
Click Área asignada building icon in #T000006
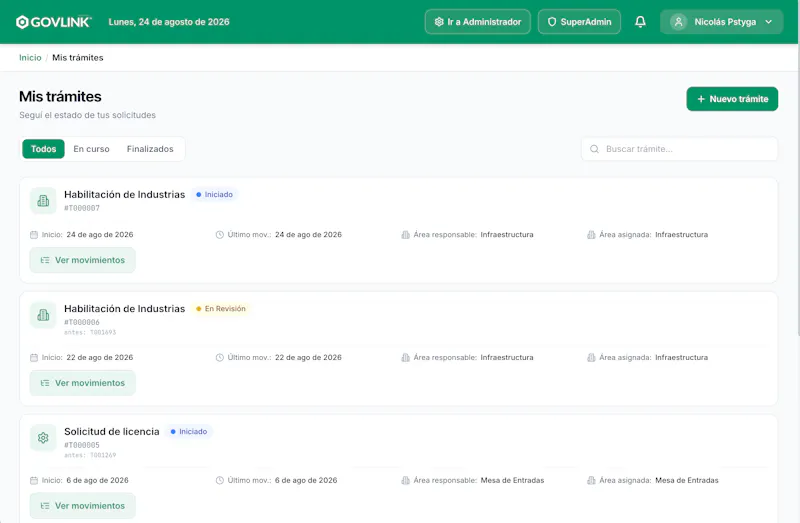tap(591, 358)
